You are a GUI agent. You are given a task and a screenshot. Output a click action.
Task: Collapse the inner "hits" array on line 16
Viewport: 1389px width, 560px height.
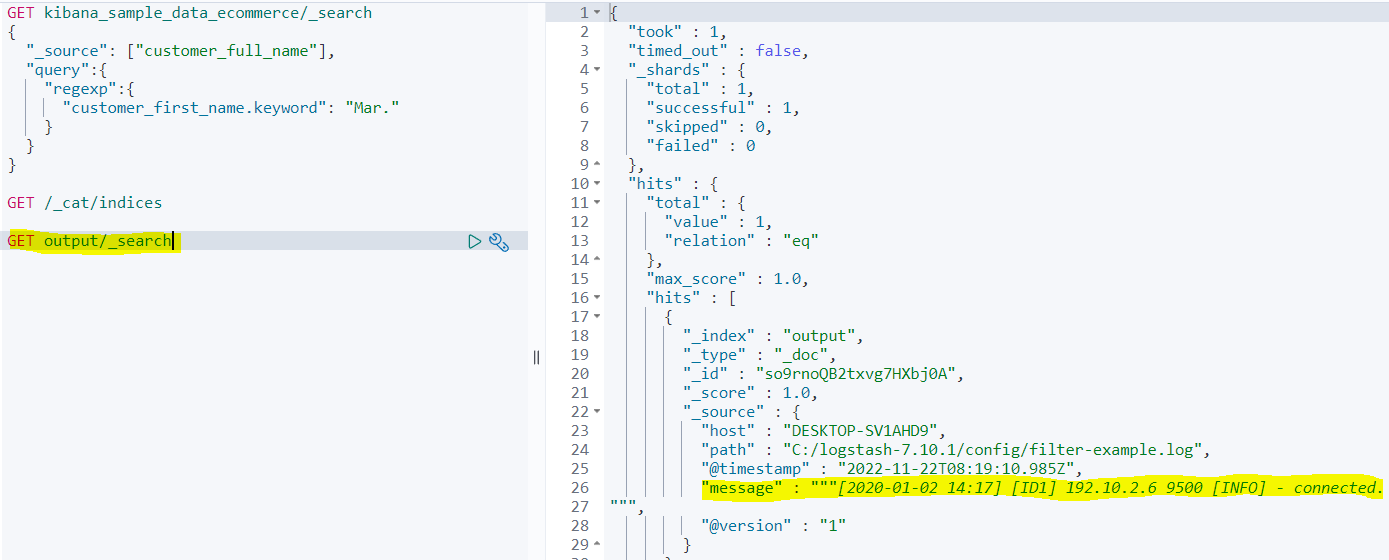(598, 298)
